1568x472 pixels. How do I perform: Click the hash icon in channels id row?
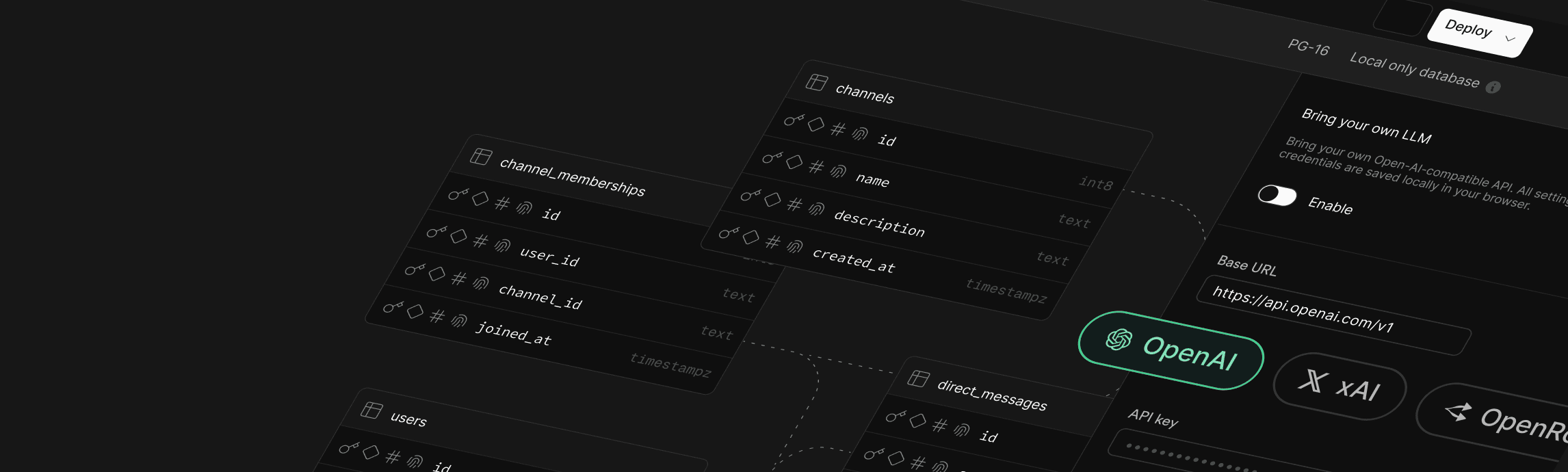(x=838, y=129)
